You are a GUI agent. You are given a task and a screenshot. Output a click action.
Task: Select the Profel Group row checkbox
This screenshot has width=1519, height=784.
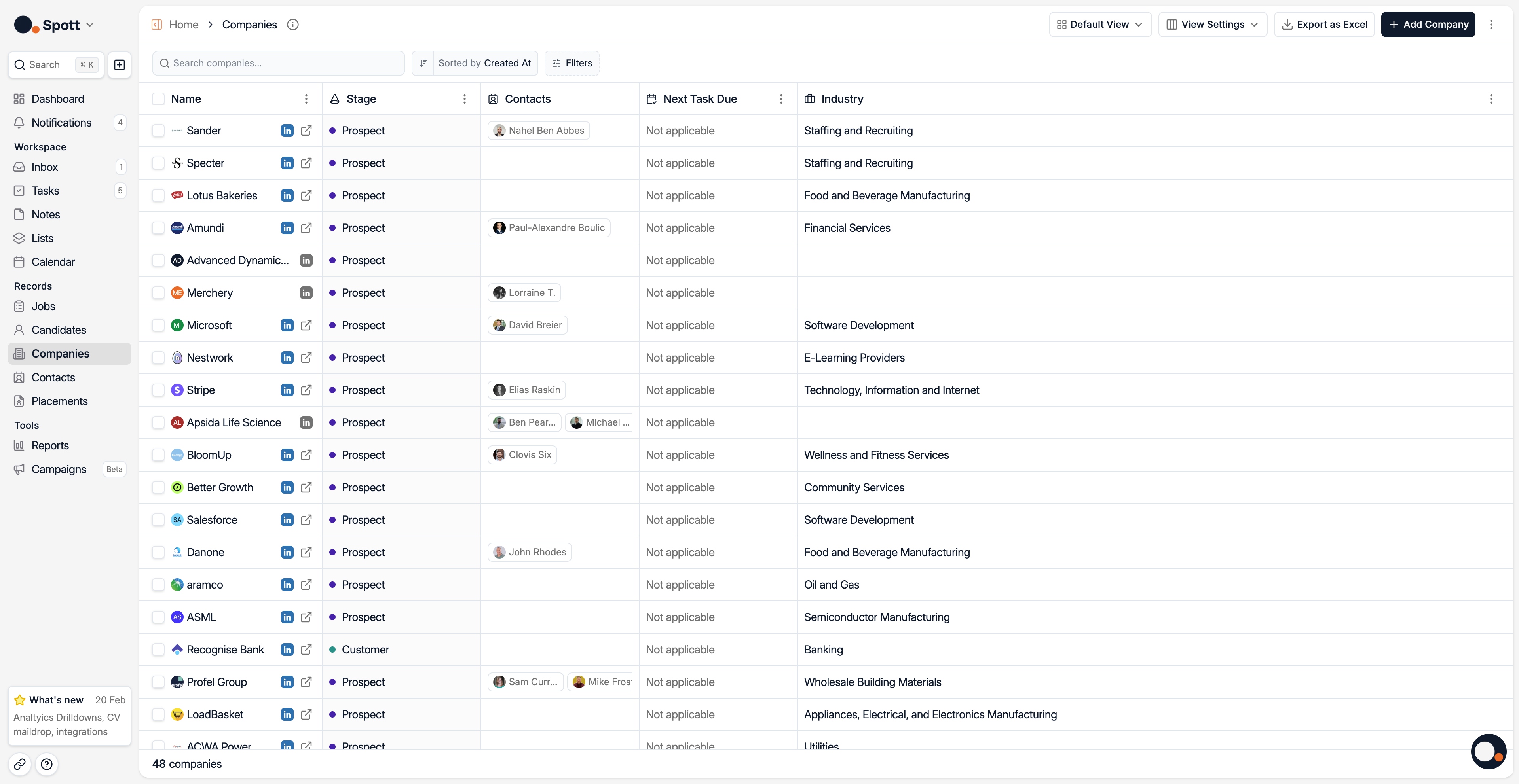pyautogui.click(x=158, y=682)
